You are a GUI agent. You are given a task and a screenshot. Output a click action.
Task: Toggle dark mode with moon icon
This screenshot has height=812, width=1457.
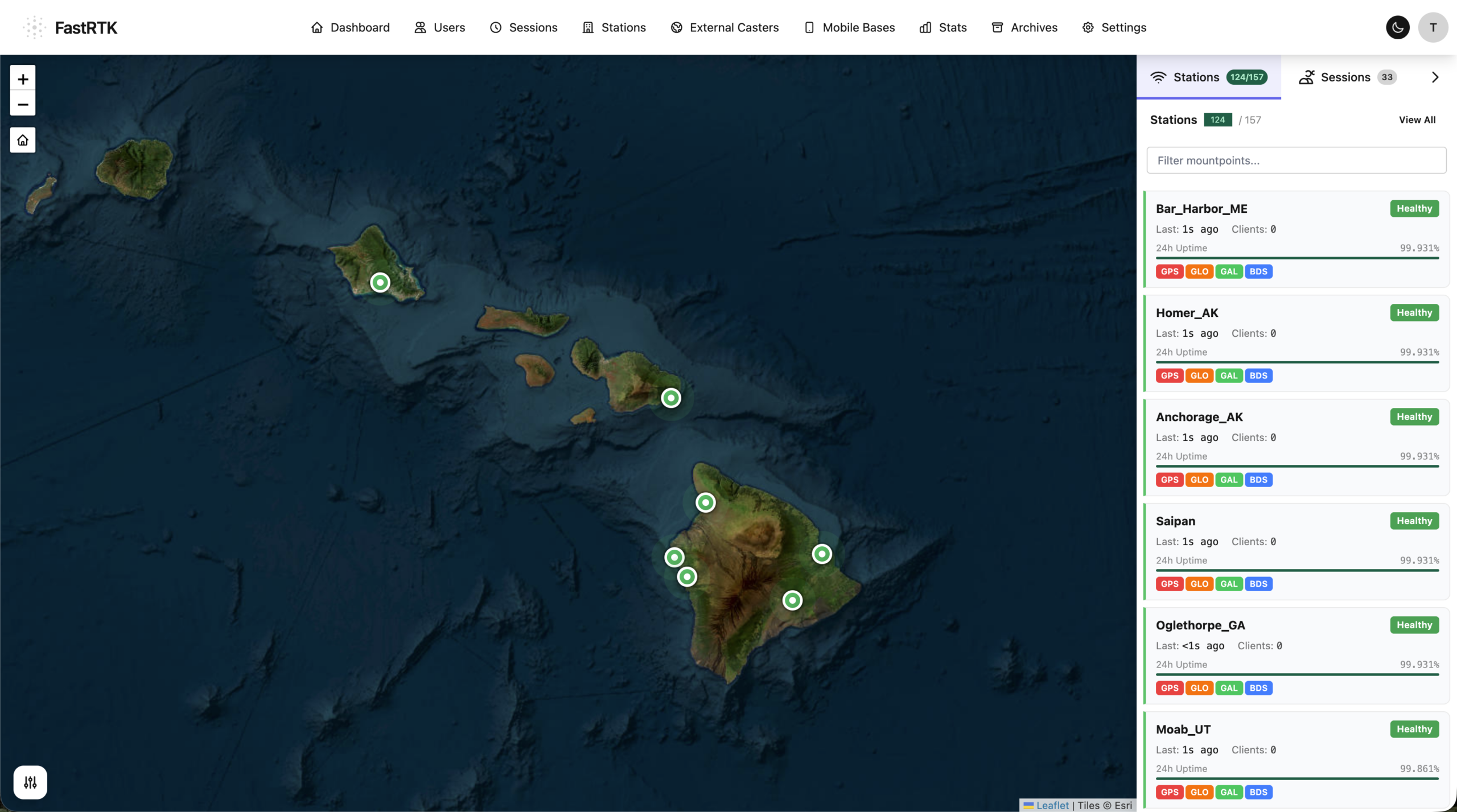(1397, 27)
